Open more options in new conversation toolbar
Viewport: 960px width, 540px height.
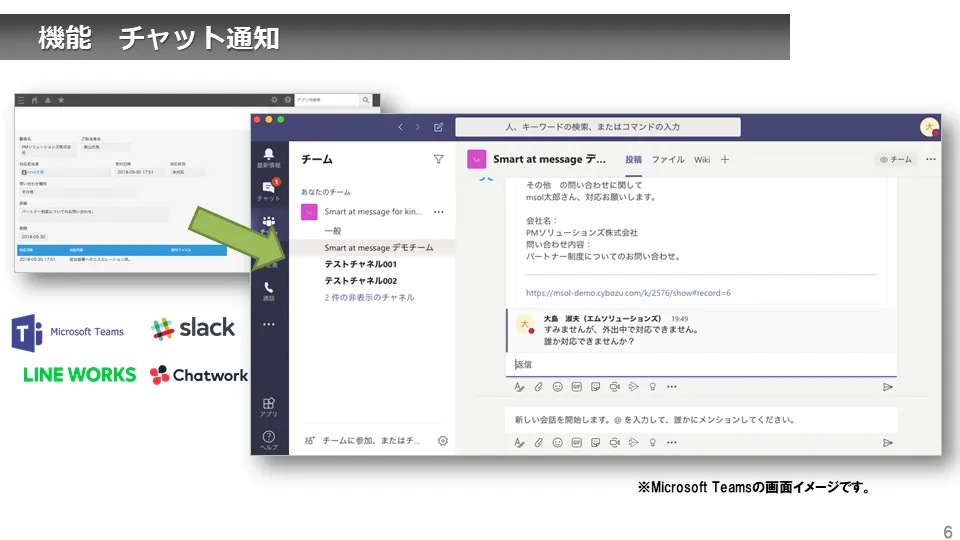coord(672,443)
